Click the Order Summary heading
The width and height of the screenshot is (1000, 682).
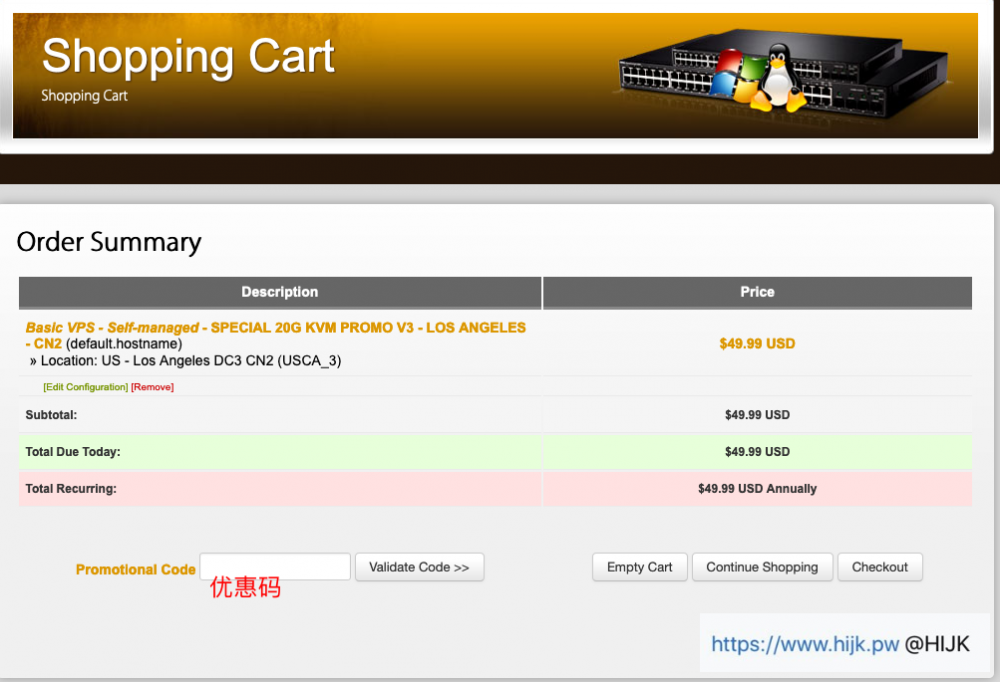click(109, 242)
